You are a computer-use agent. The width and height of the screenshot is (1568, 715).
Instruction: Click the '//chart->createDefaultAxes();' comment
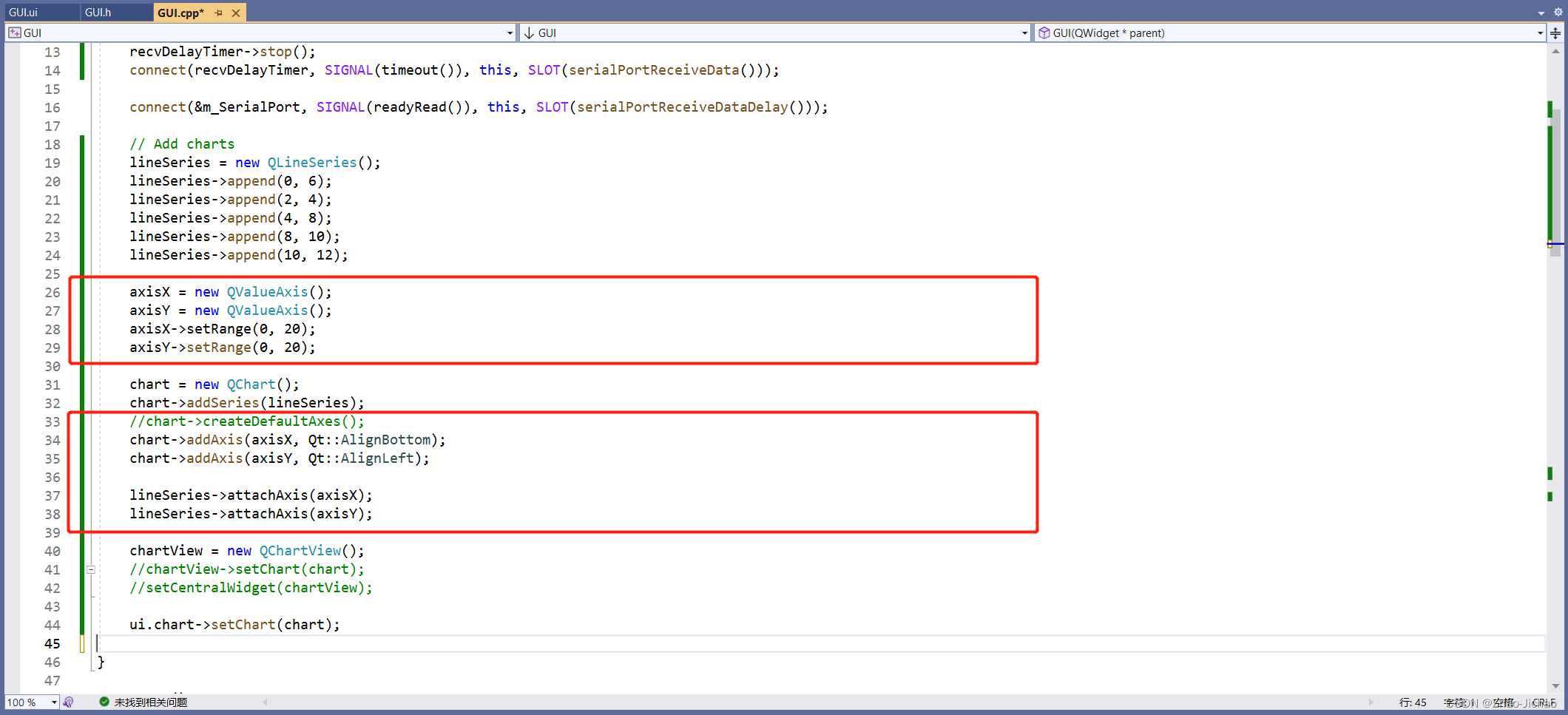point(247,421)
